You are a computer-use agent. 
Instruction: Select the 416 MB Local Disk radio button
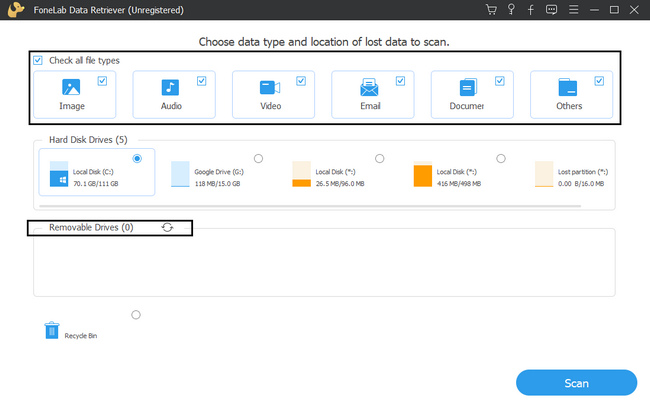pyautogui.click(x=501, y=158)
